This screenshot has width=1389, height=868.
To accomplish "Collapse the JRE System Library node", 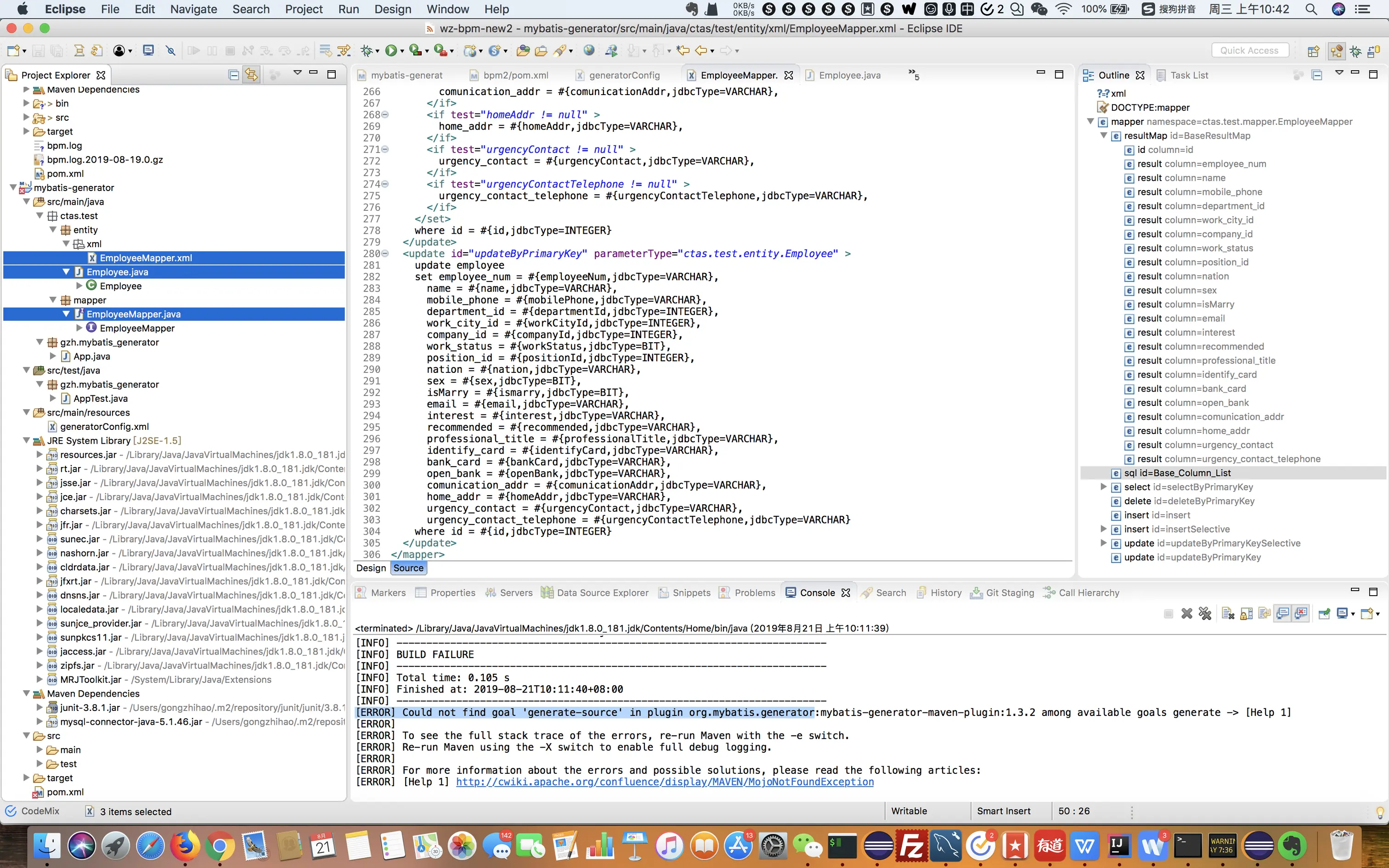I will tap(26, 441).
